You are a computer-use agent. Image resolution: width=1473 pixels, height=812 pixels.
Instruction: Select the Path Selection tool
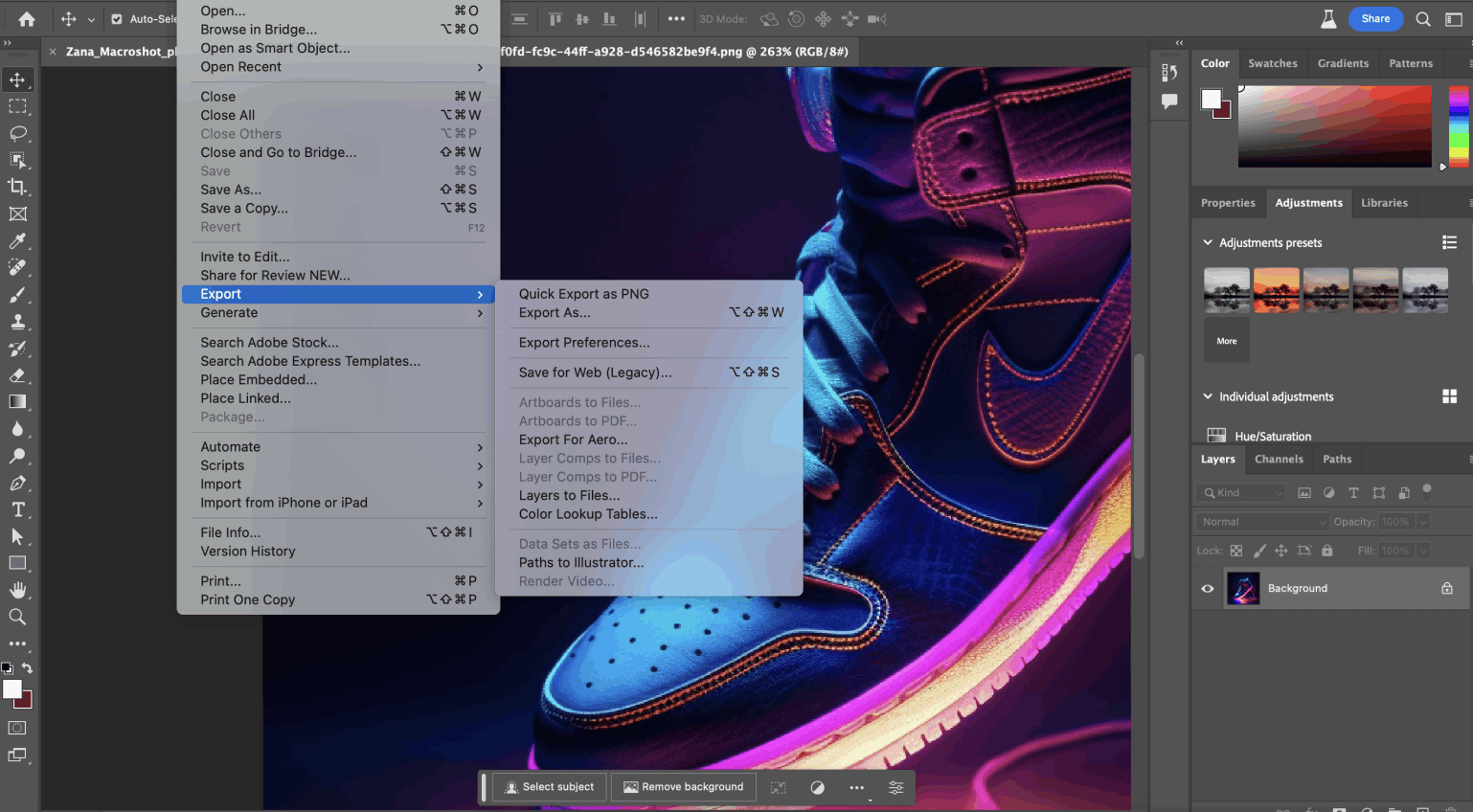[18, 537]
